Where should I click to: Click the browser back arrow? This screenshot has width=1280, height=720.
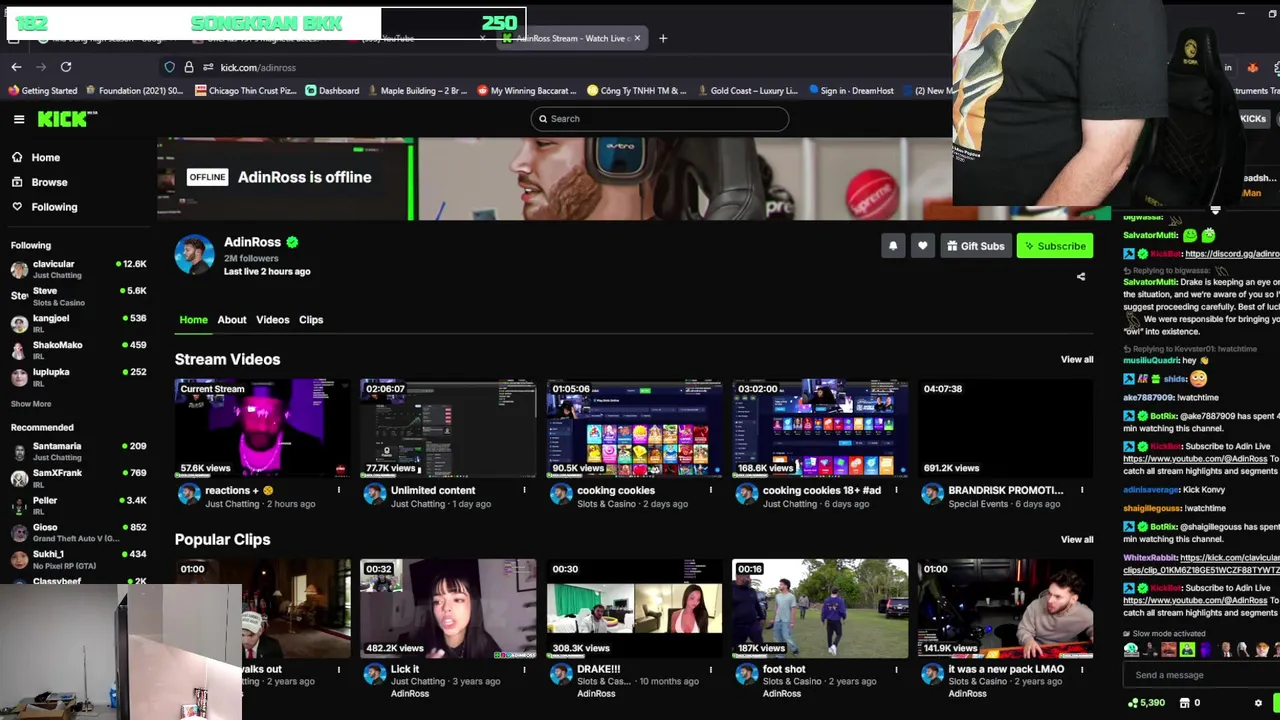coord(16,67)
